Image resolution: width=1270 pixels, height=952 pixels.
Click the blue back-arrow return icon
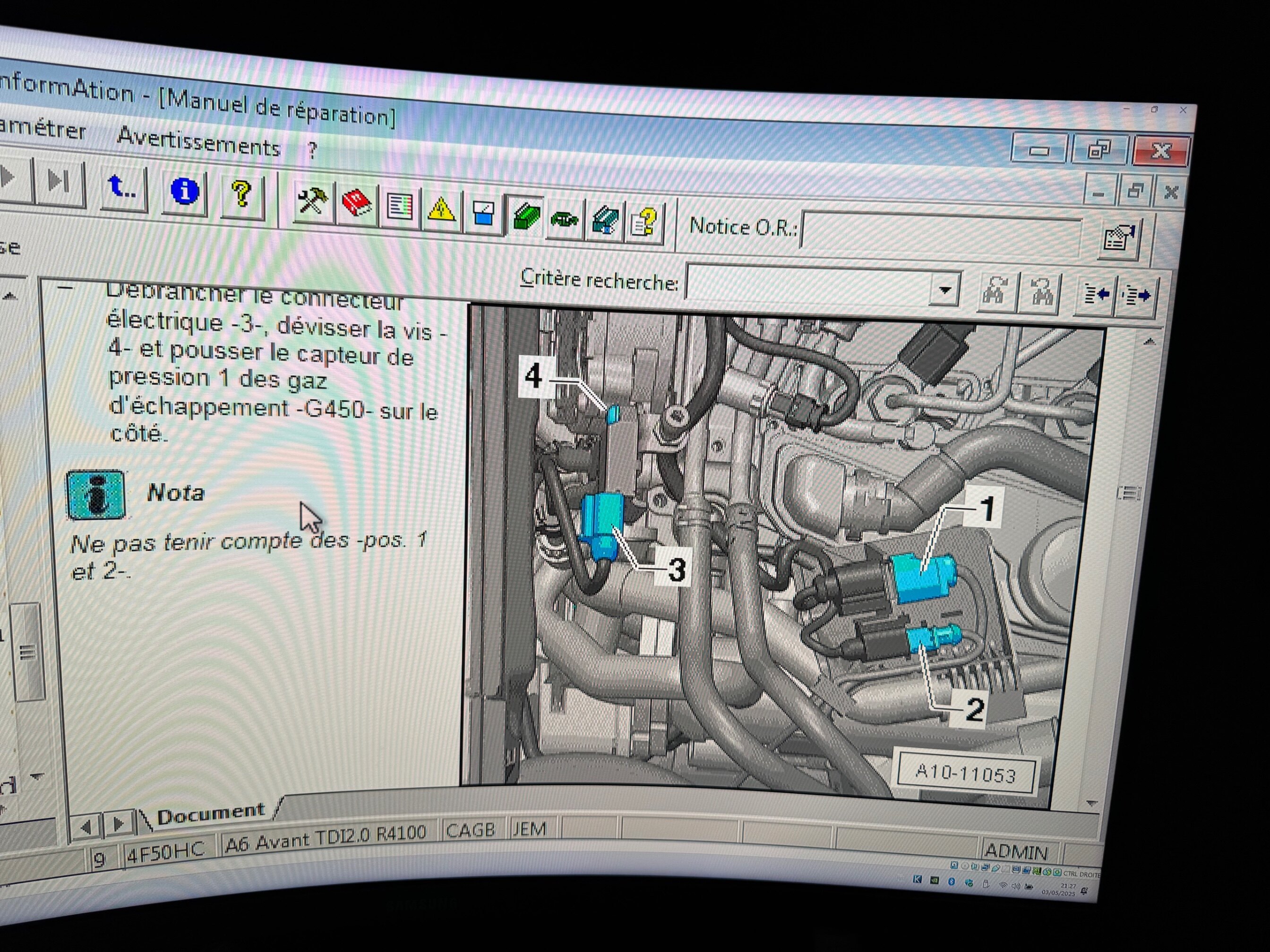(122, 187)
